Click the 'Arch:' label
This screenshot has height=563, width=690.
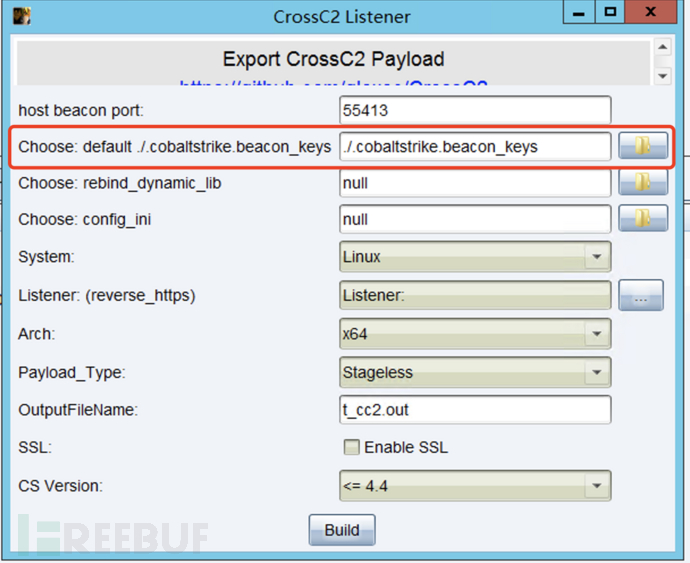coord(37,334)
